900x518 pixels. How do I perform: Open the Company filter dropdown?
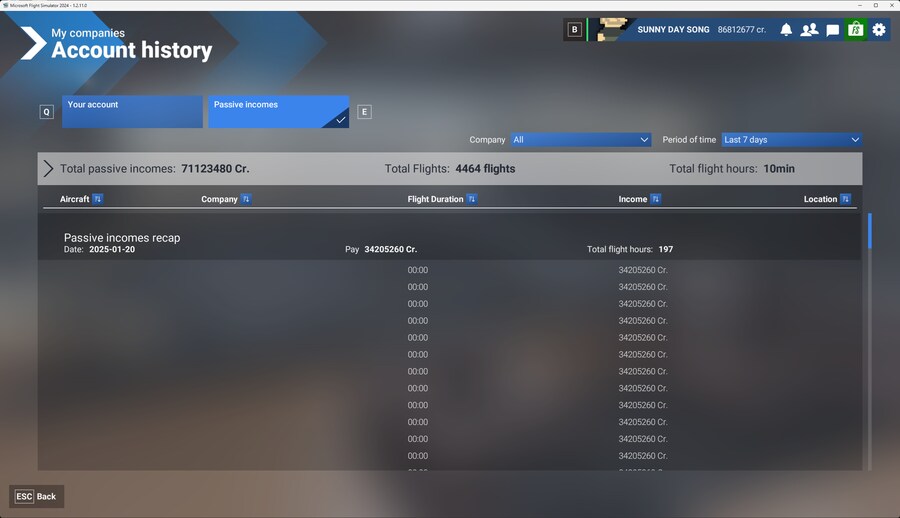581,140
